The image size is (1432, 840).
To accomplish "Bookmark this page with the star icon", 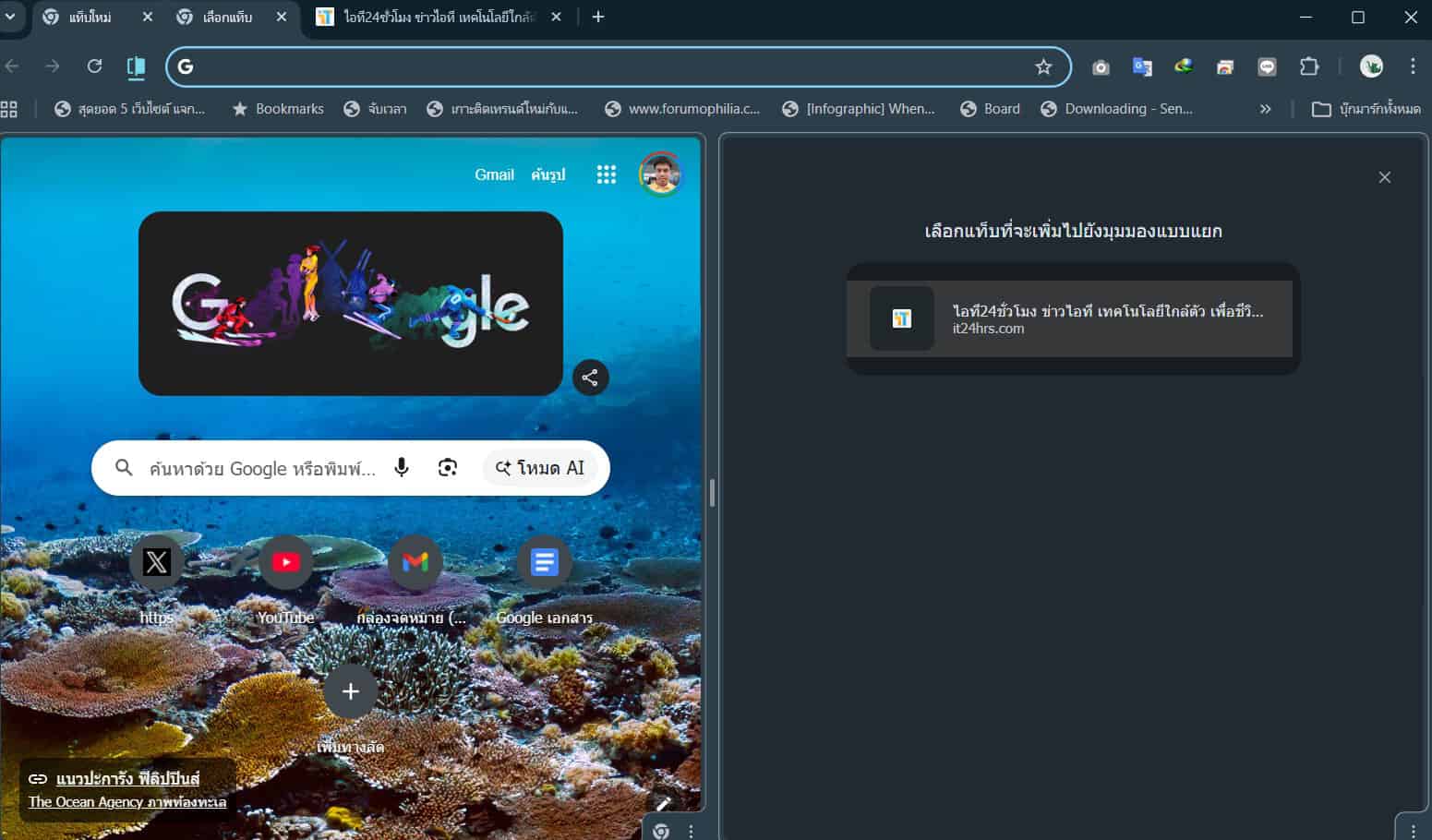I will (x=1043, y=66).
